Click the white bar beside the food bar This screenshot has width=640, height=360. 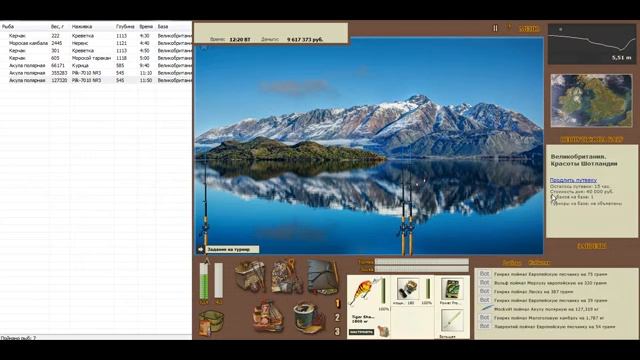pyautogui.click(x=219, y=280)
